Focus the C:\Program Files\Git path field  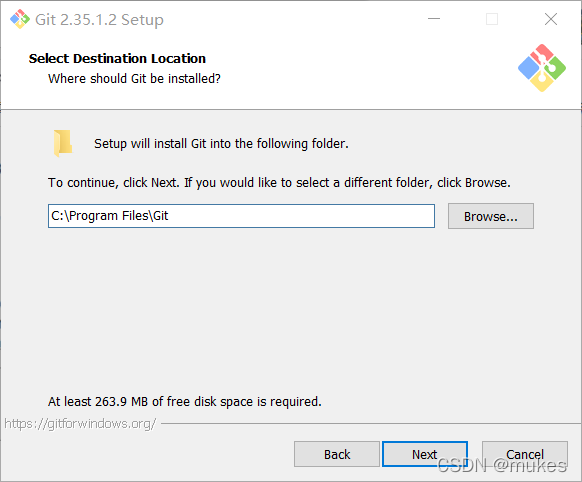click(241, 216)
